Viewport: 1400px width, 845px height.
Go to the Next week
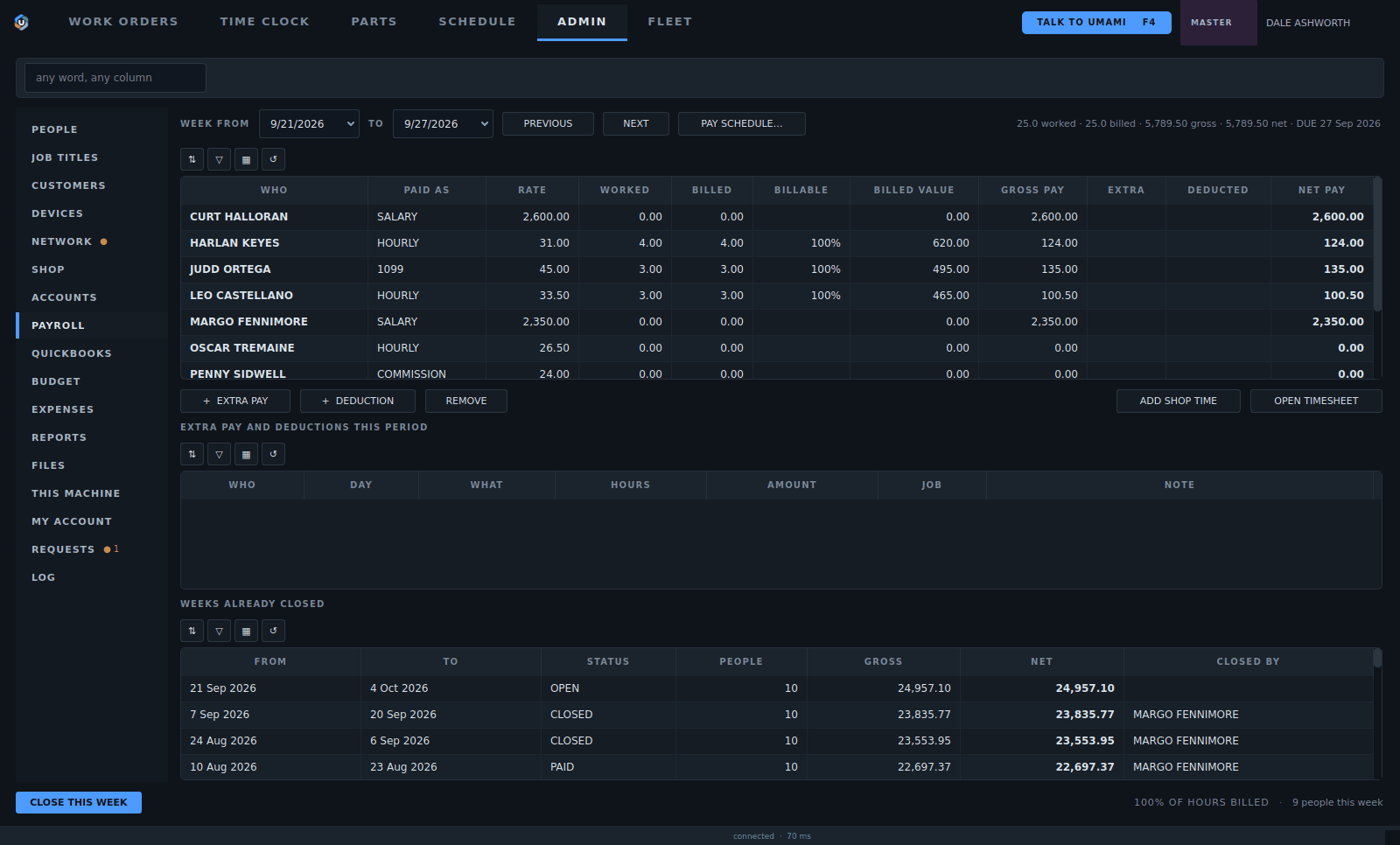point(636,123)
